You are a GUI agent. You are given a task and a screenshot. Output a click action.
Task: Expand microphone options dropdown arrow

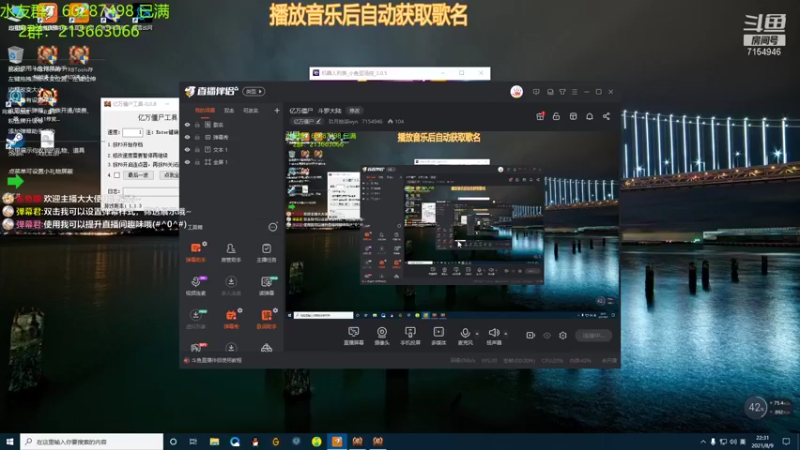[477, 334]
